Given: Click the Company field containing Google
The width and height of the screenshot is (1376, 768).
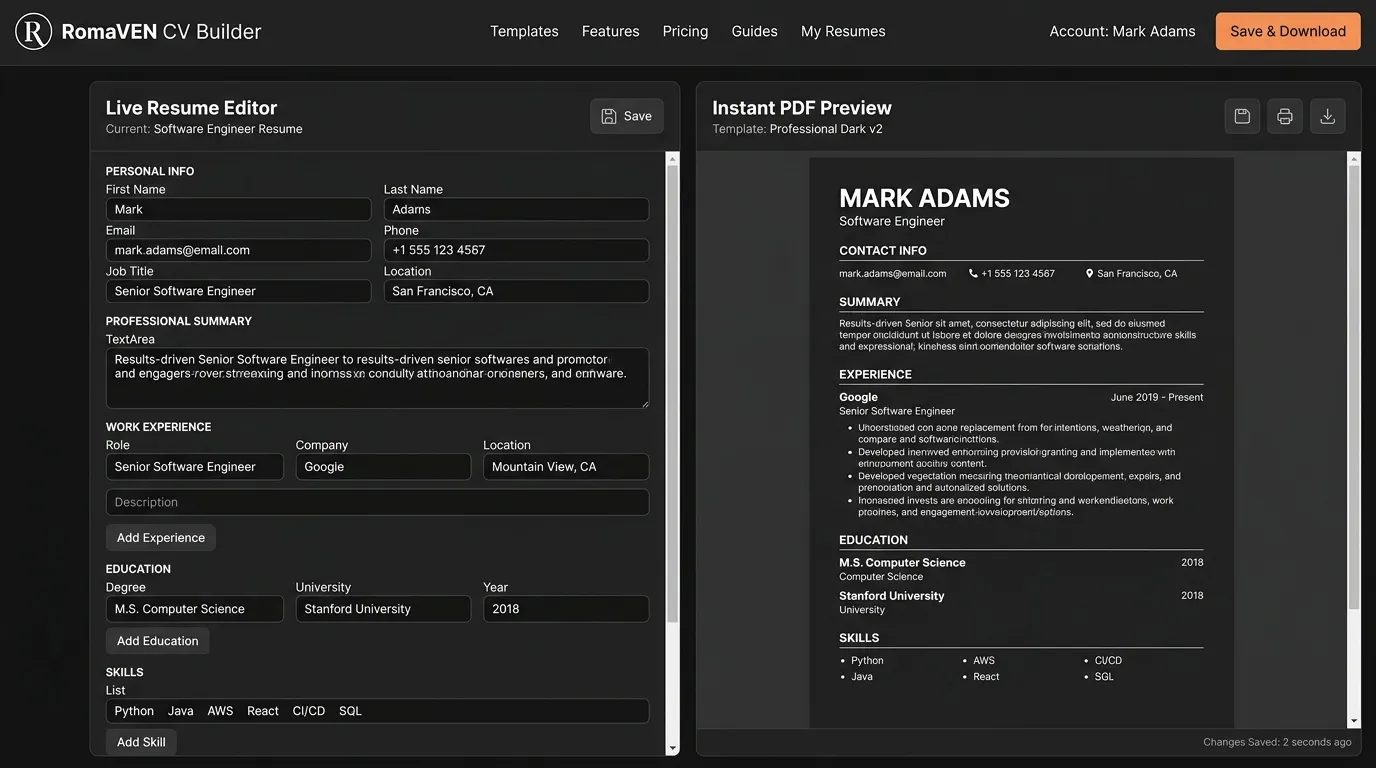Looking at the screenshot, I should point(383,467).
